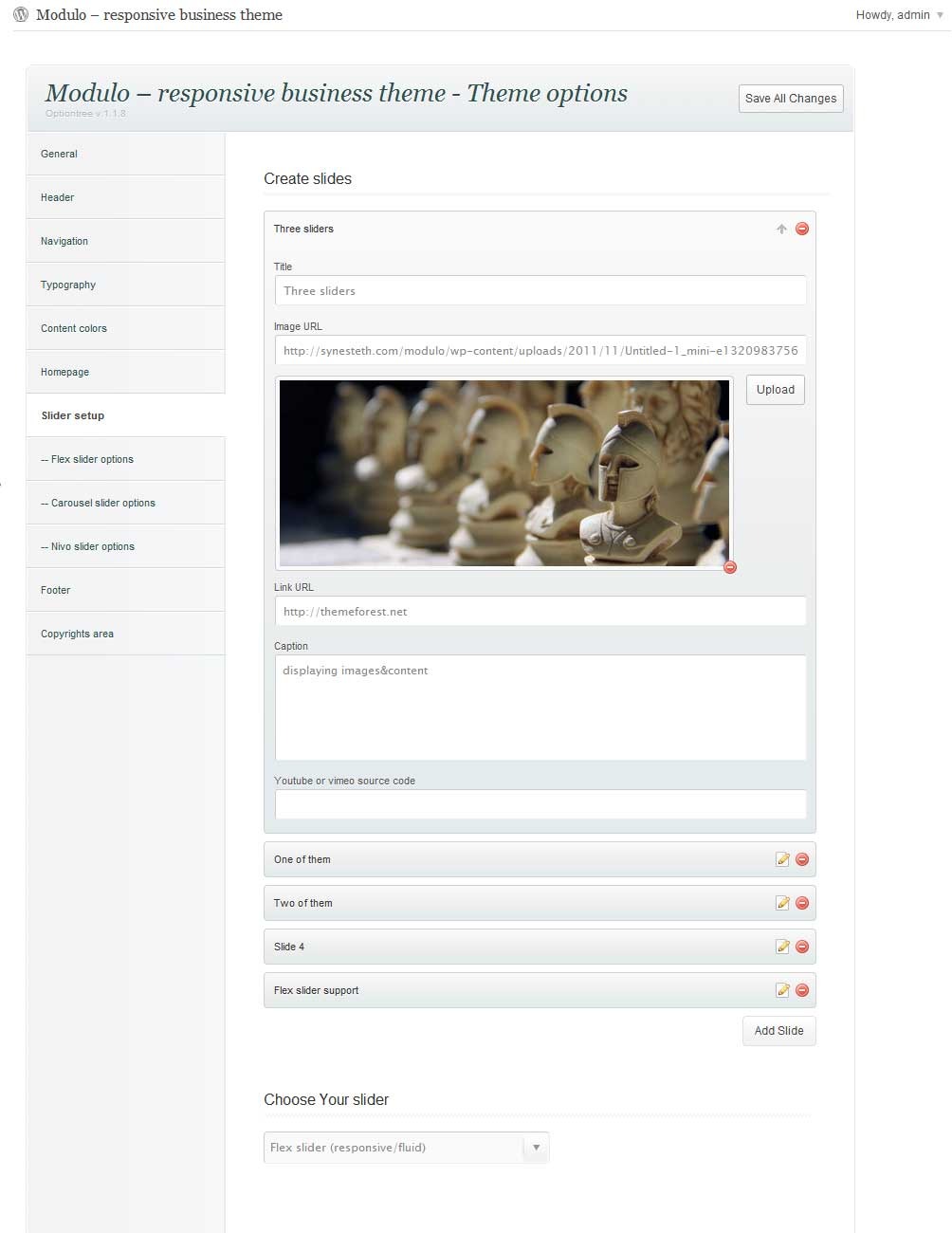Screen dimensions: 952x1233
Task: Click the Three sliders slide header
Action: pyautogui.click(x=540, y=229)
